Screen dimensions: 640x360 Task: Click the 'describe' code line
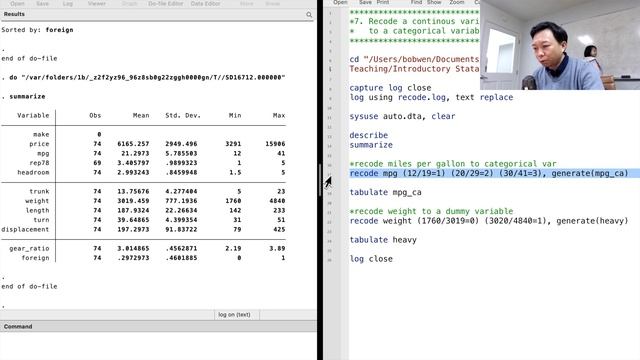369,135
